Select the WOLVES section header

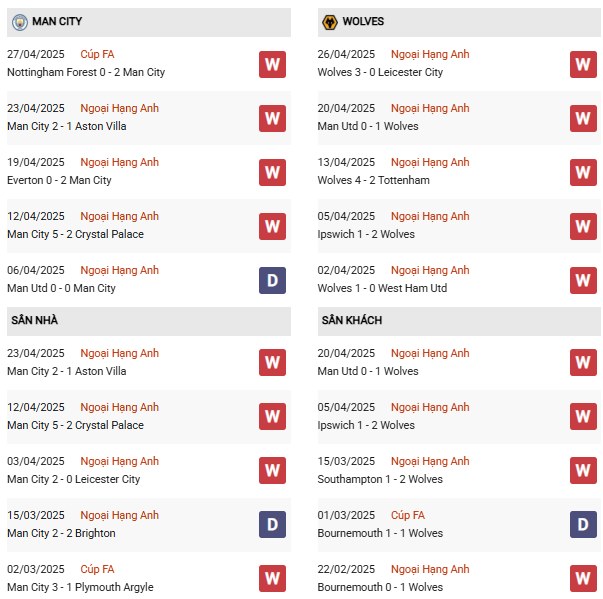pos(459,22)
